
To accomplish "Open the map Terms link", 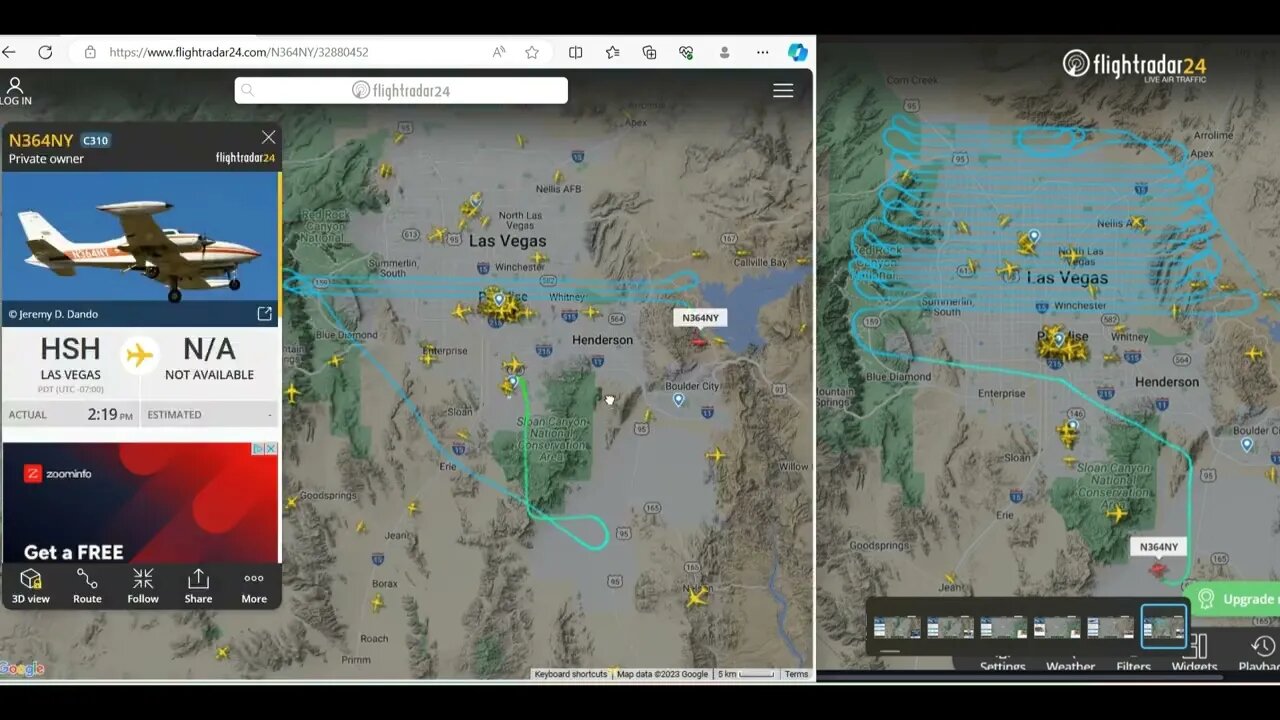I will pos(796,674).
